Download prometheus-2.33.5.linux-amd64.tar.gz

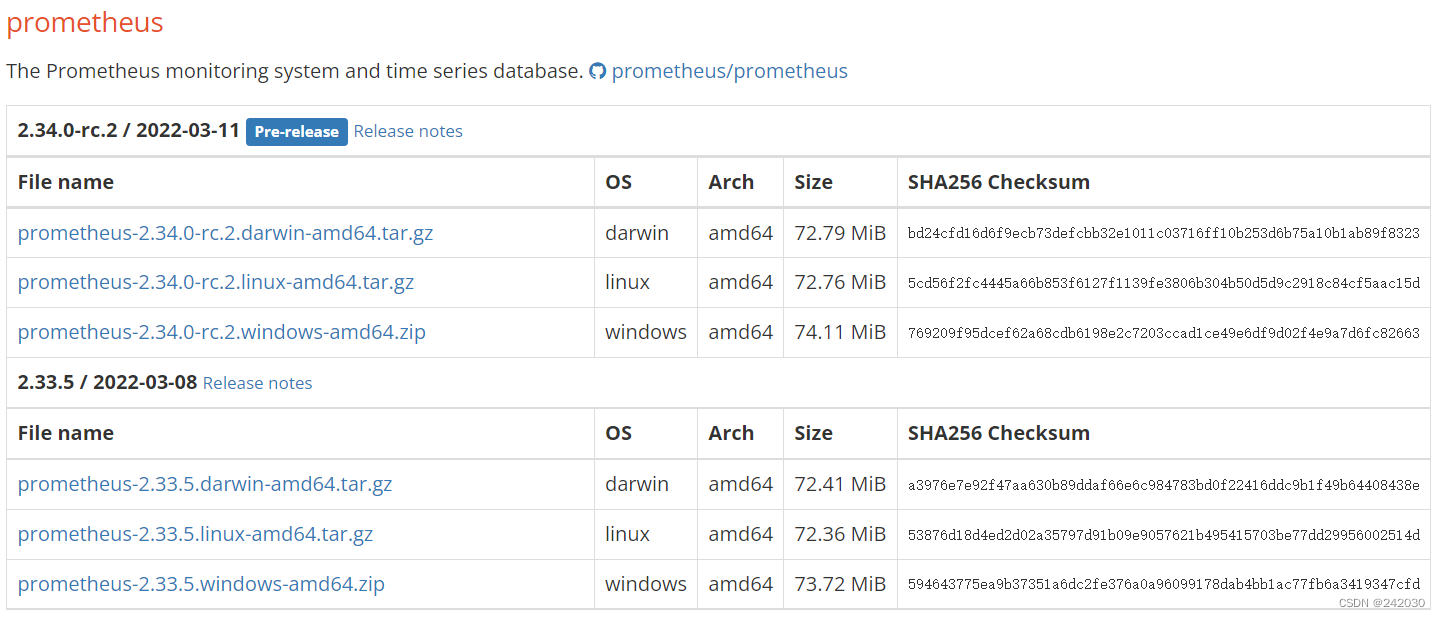coord(195,534)
